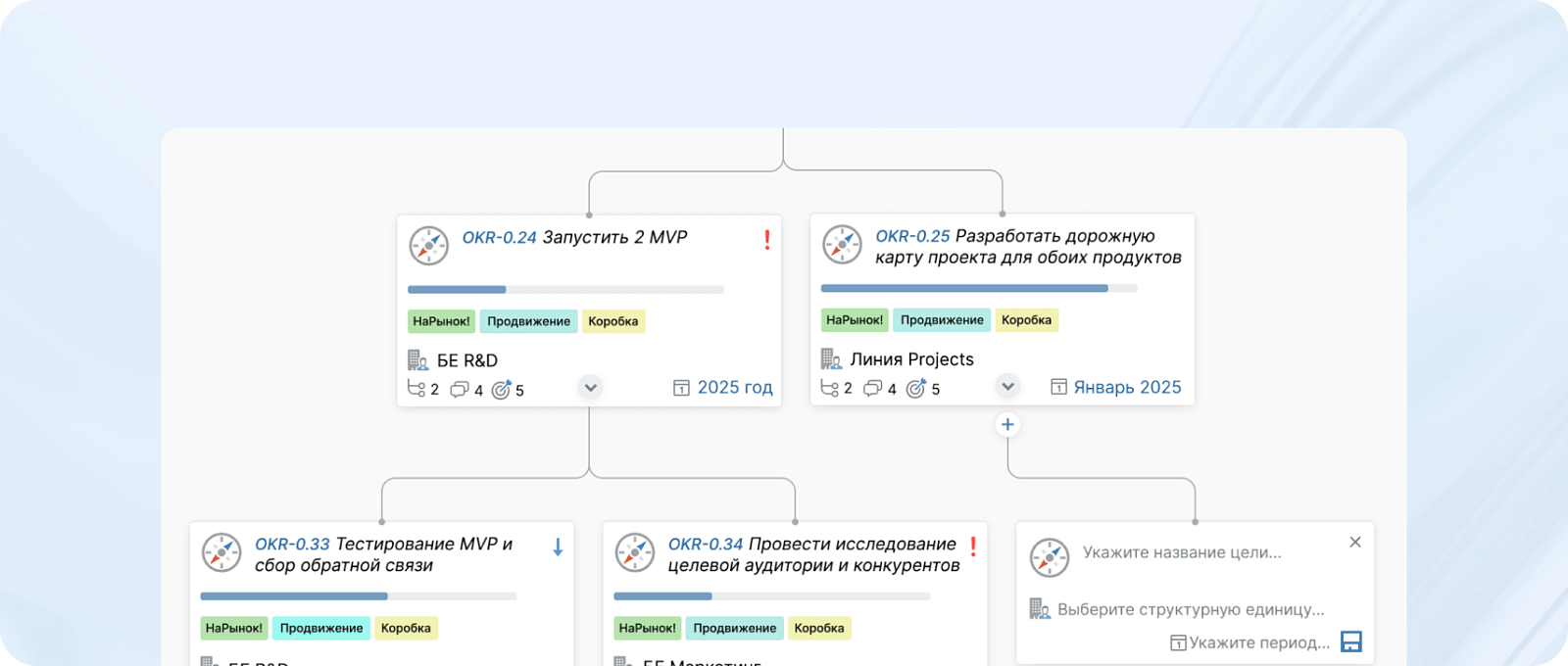Open Выберите структурную единицу selector
Screen dimensions: 1568x666
tap(1191, 609)
